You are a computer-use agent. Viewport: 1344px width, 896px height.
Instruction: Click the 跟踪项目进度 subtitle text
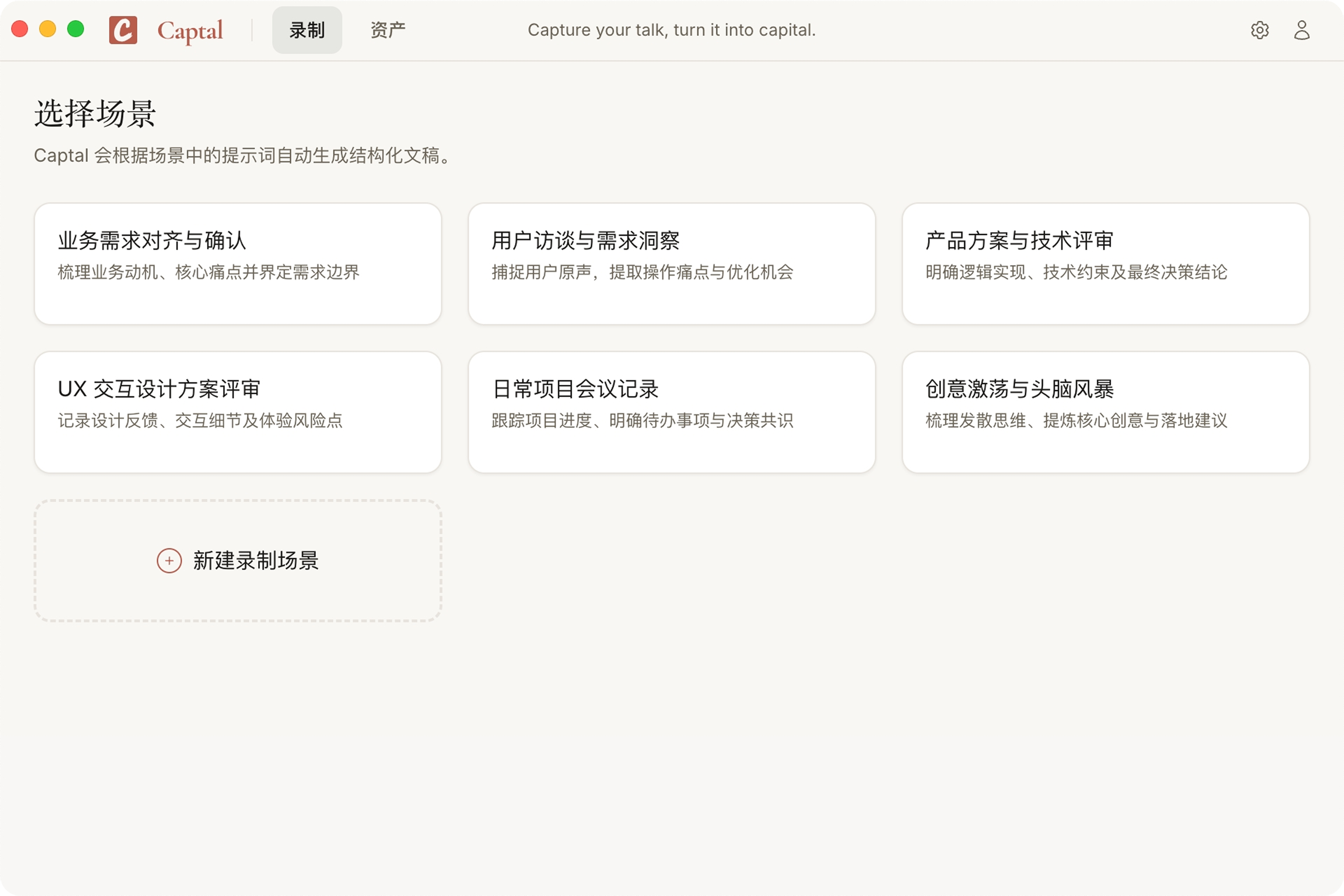click(643, 421)
